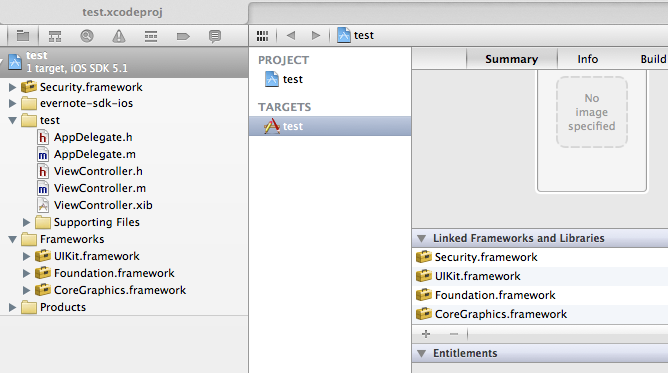The width and height of the screenshot is (668, 373).
Task: Remove framework with the minus button
Action: [x=454, y=334]
